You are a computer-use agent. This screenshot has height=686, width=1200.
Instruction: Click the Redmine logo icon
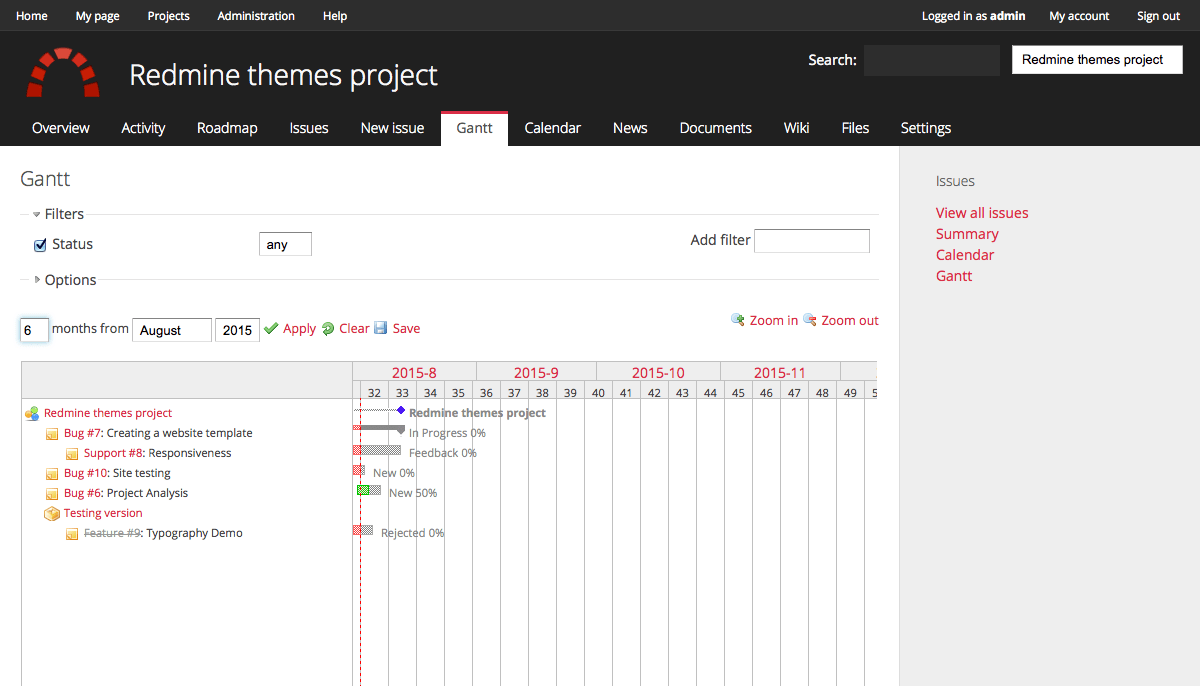click(63, 73)
